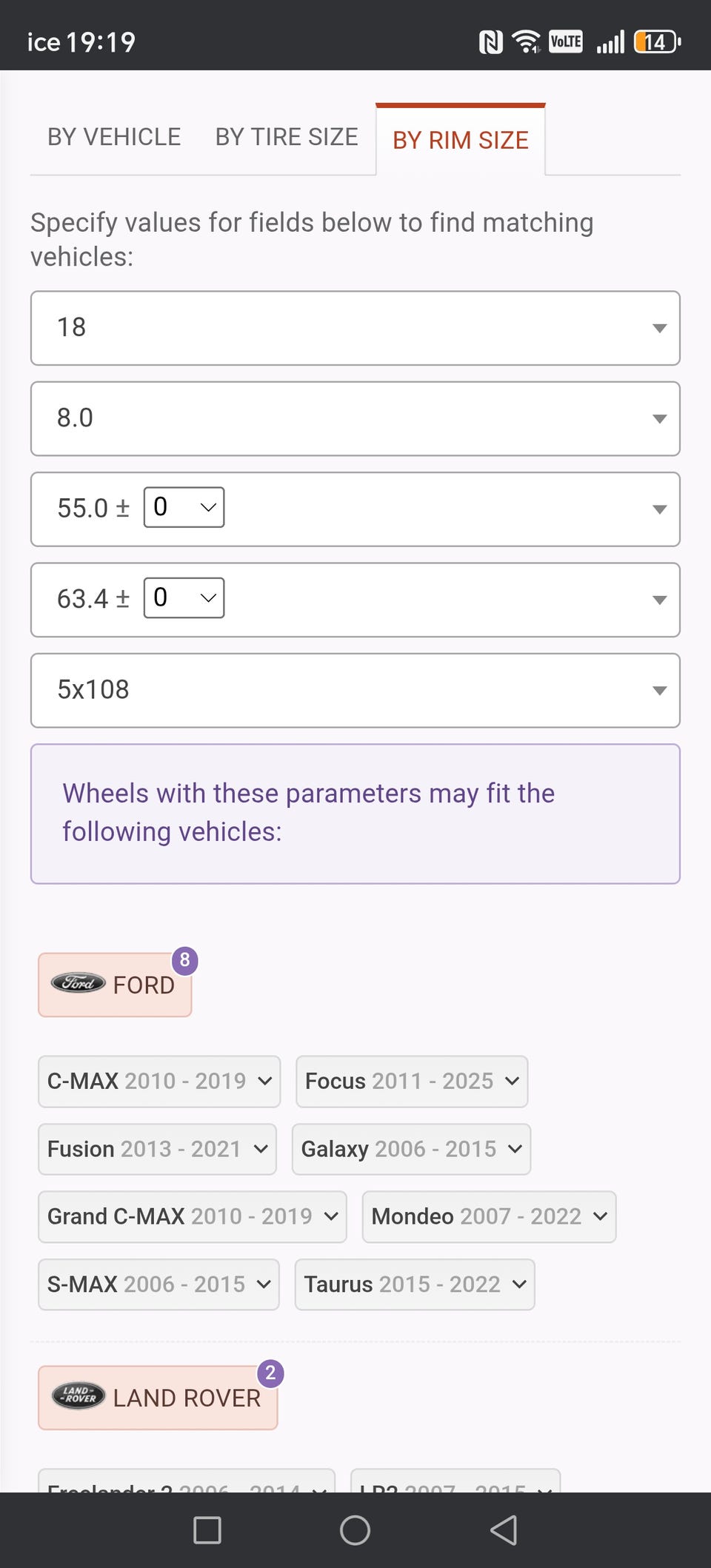Screen dimensions: 711x1568
Task: Expand Taurus 2015 - 2022 model
Action: pos(415,1284)
